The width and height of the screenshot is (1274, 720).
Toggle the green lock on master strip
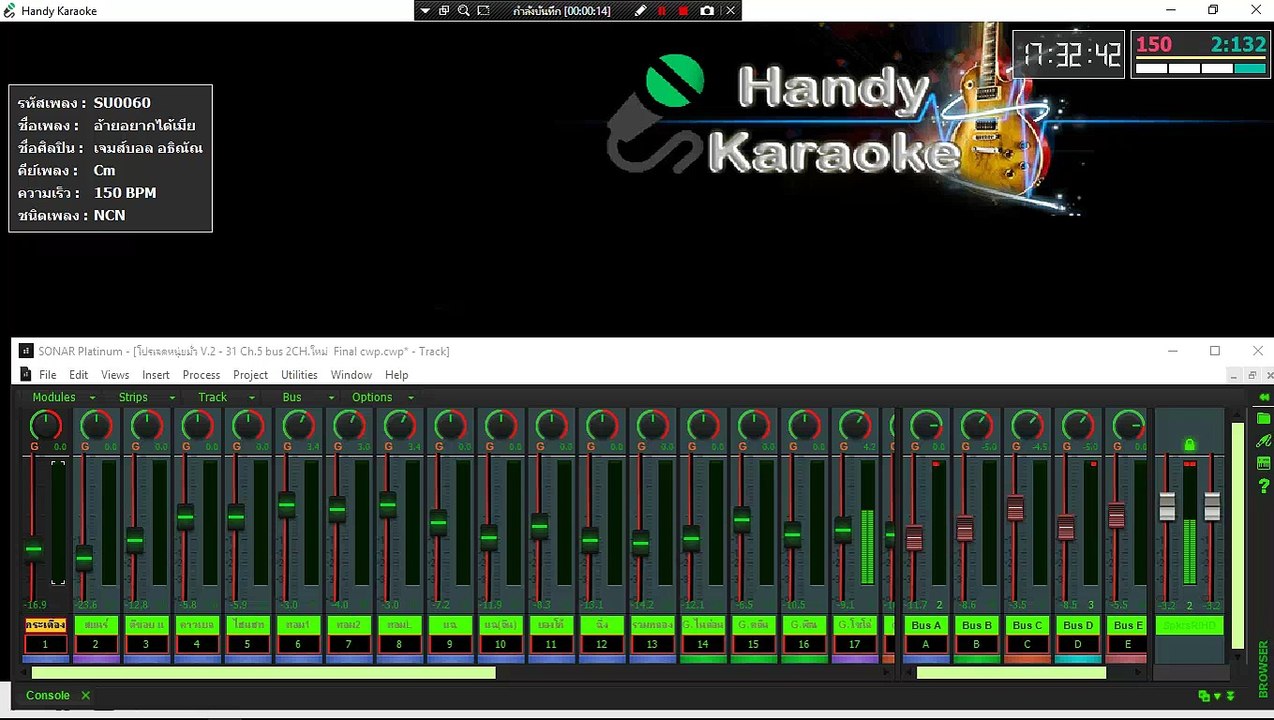tap(1189, 444)
